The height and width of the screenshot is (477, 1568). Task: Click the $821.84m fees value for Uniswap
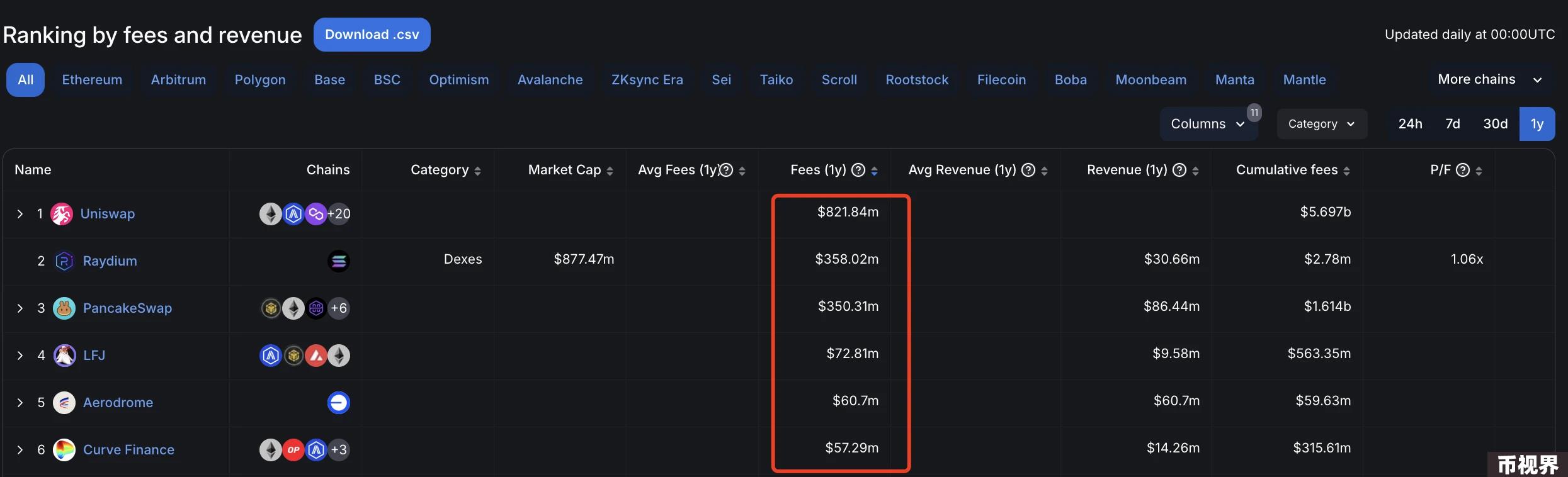pyautogui.click(x=848, y=212)
